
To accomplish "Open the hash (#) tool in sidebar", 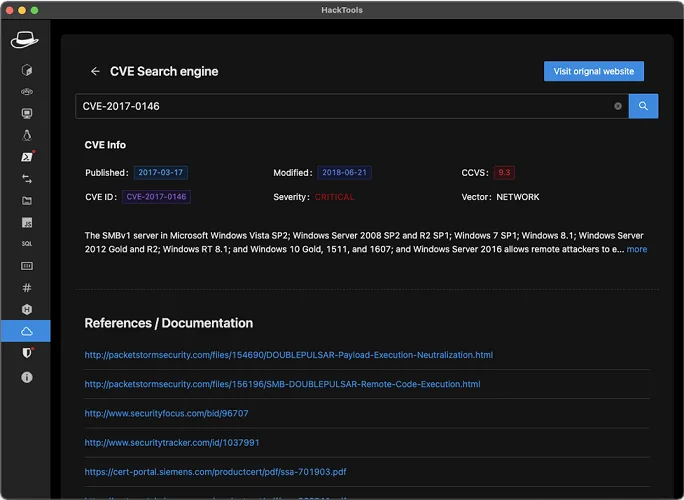I will pyautogui.click(x=27, y=288).
